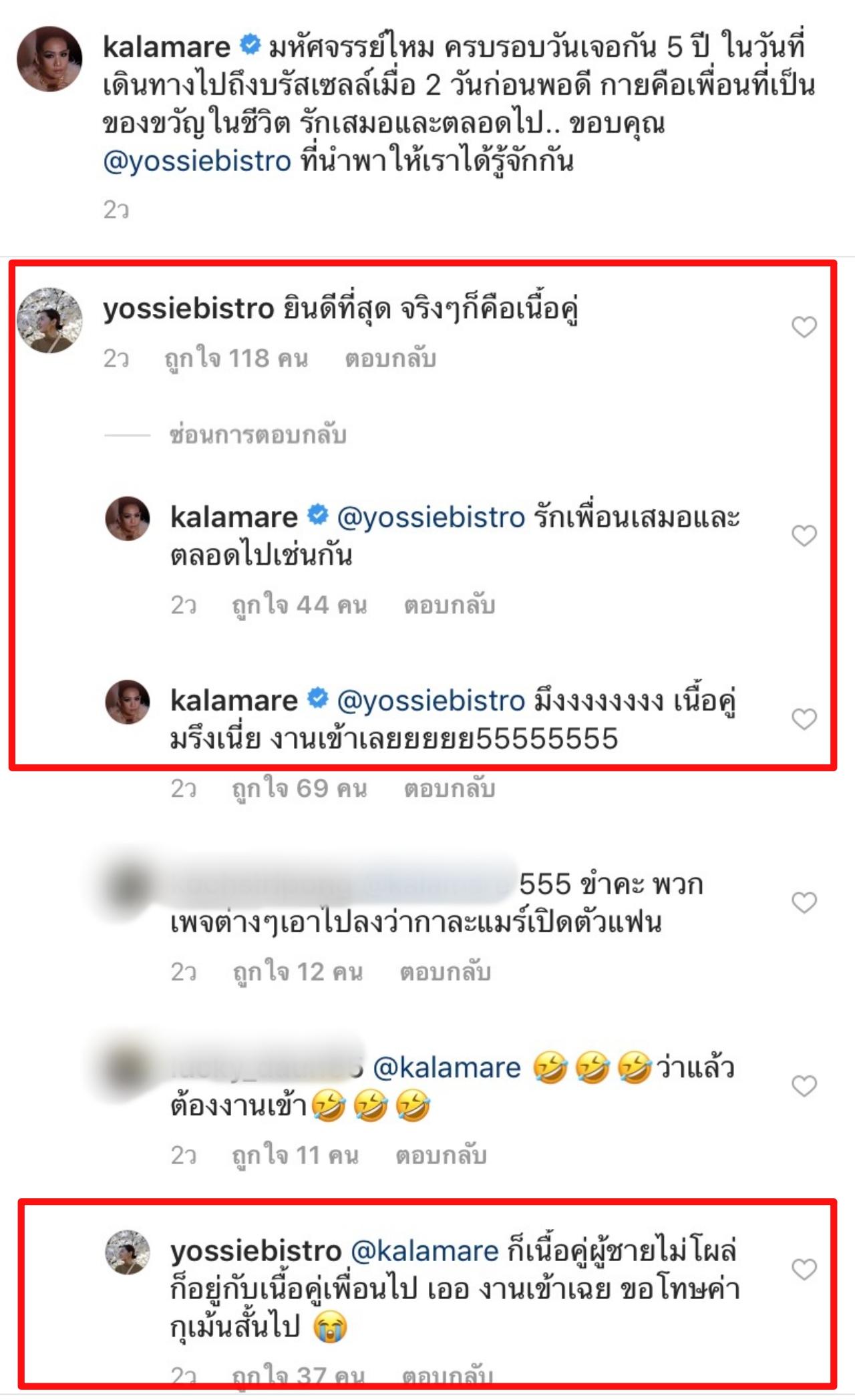Open @kalamare mention in laughing emoji comment
Viewport: 855px width, 1400px height.
tap(446, 1068)
